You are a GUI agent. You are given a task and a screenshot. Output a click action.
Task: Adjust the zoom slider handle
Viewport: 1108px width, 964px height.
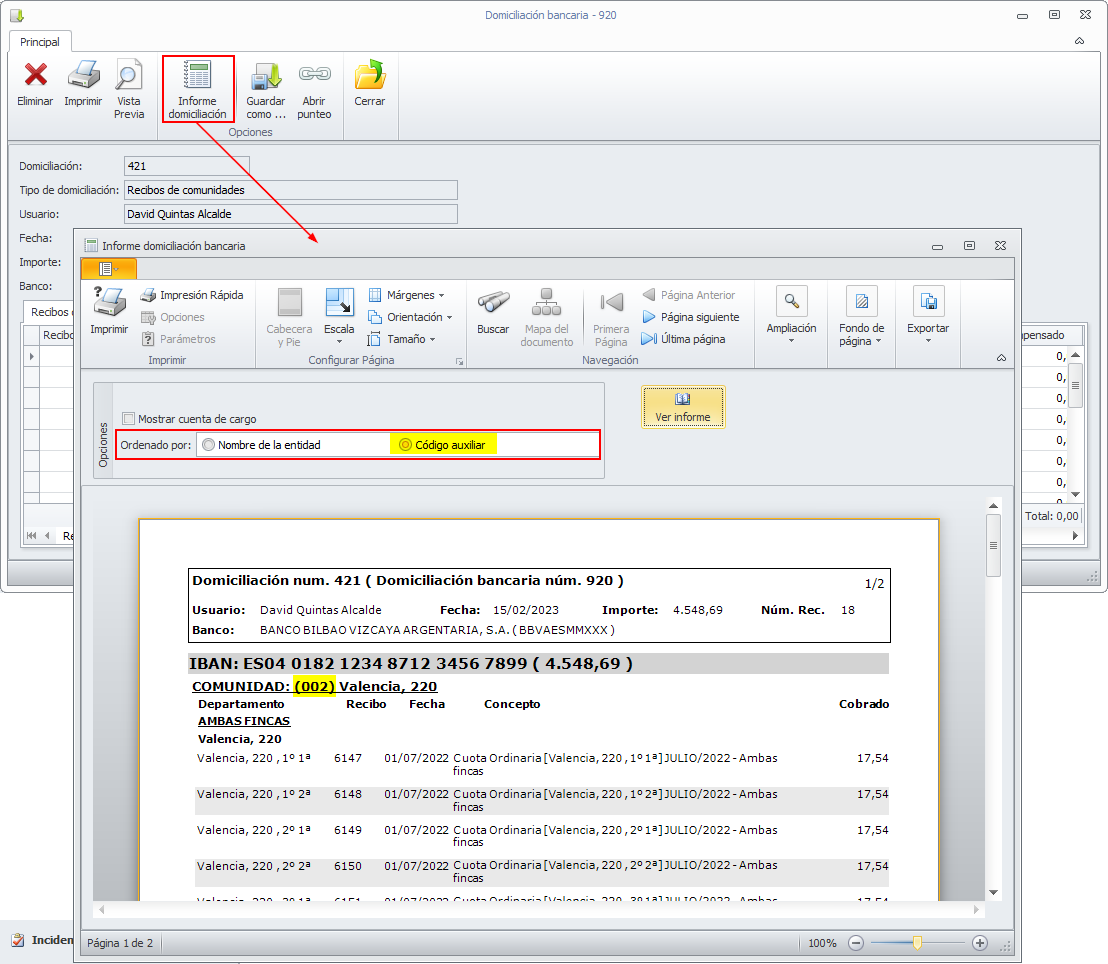point(917,942)
